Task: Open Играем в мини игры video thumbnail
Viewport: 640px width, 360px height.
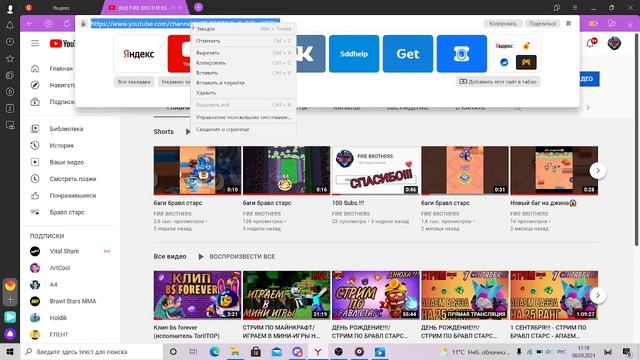Action: (x=286, y=295)
